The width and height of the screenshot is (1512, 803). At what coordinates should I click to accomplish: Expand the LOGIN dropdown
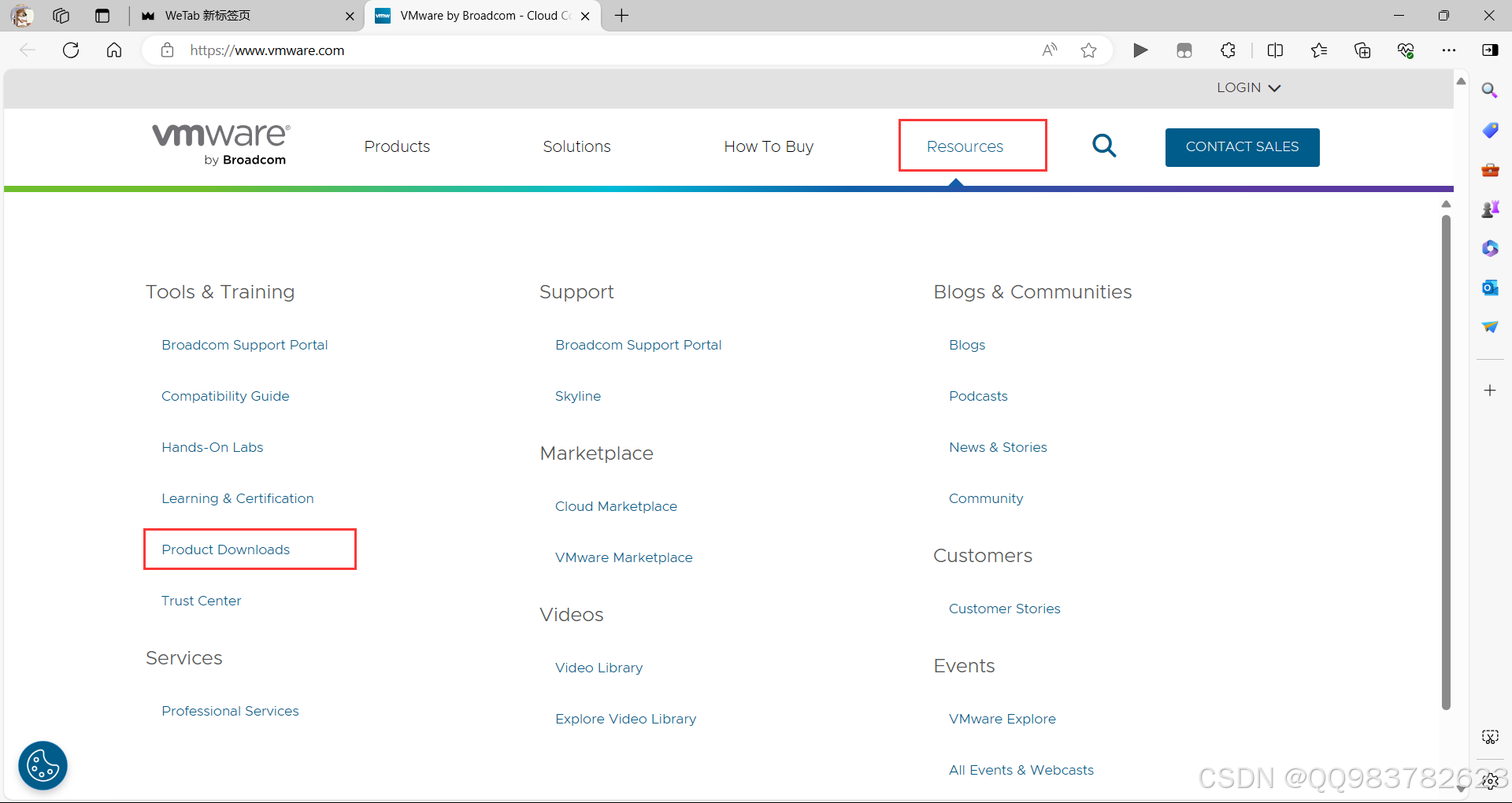coord(1249,87)
